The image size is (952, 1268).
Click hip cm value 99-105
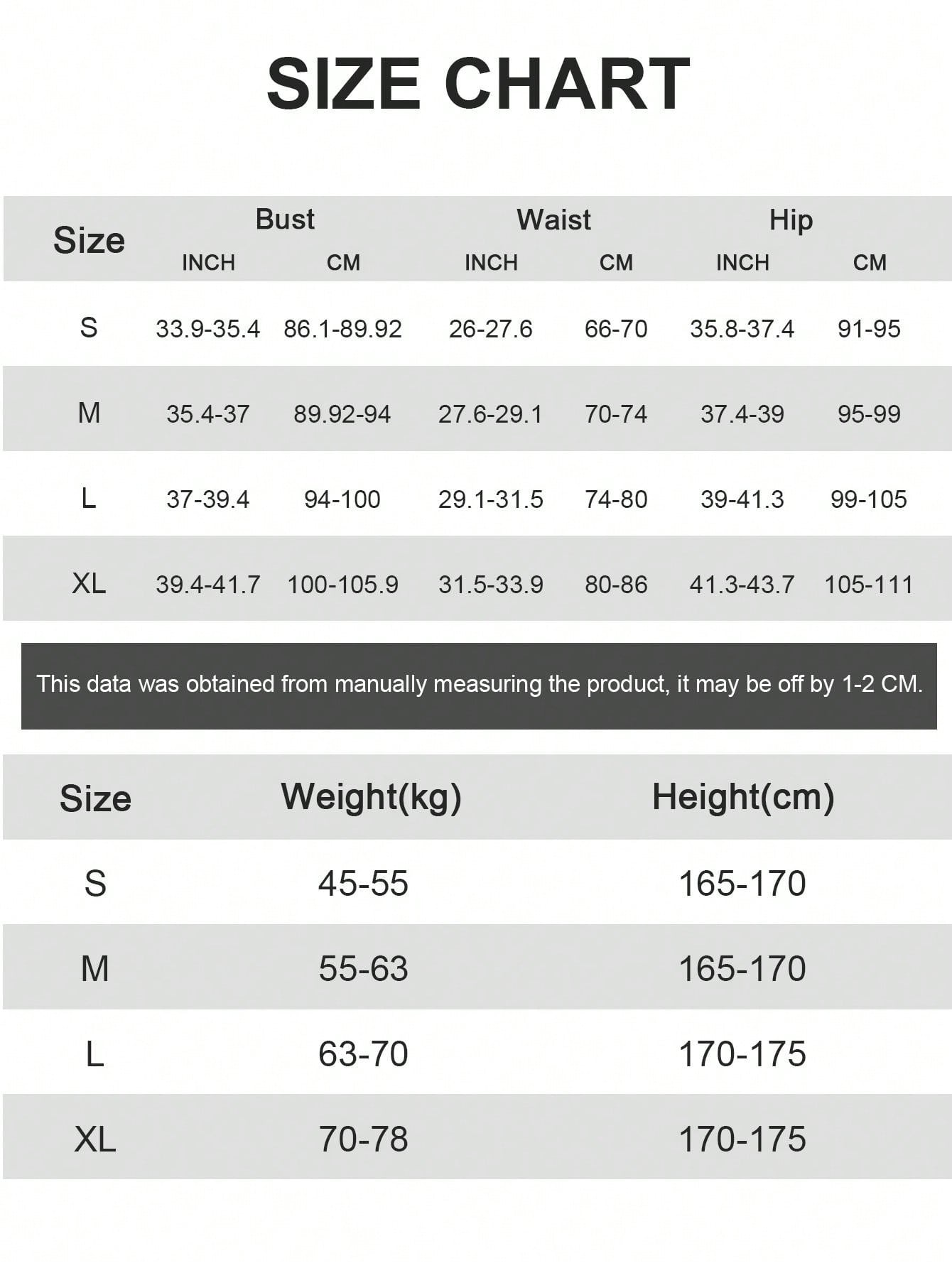point(869,499)
